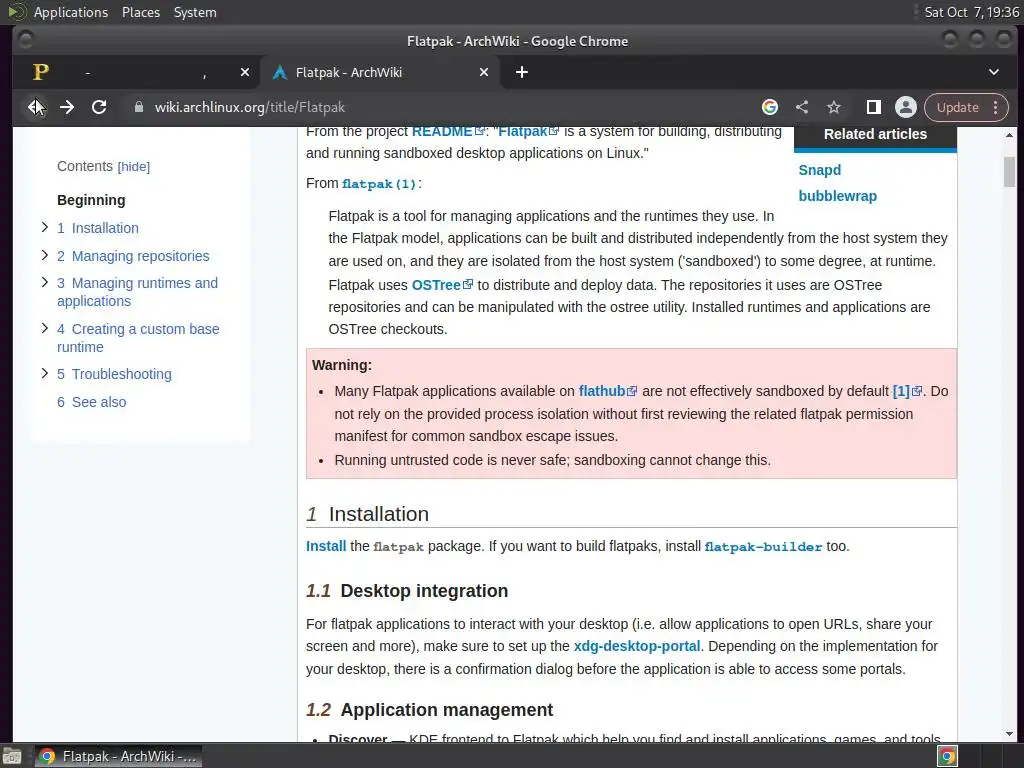The image size is (1024, 768).
Task: Open a new browser tab
Action: (x=521, y=72)
